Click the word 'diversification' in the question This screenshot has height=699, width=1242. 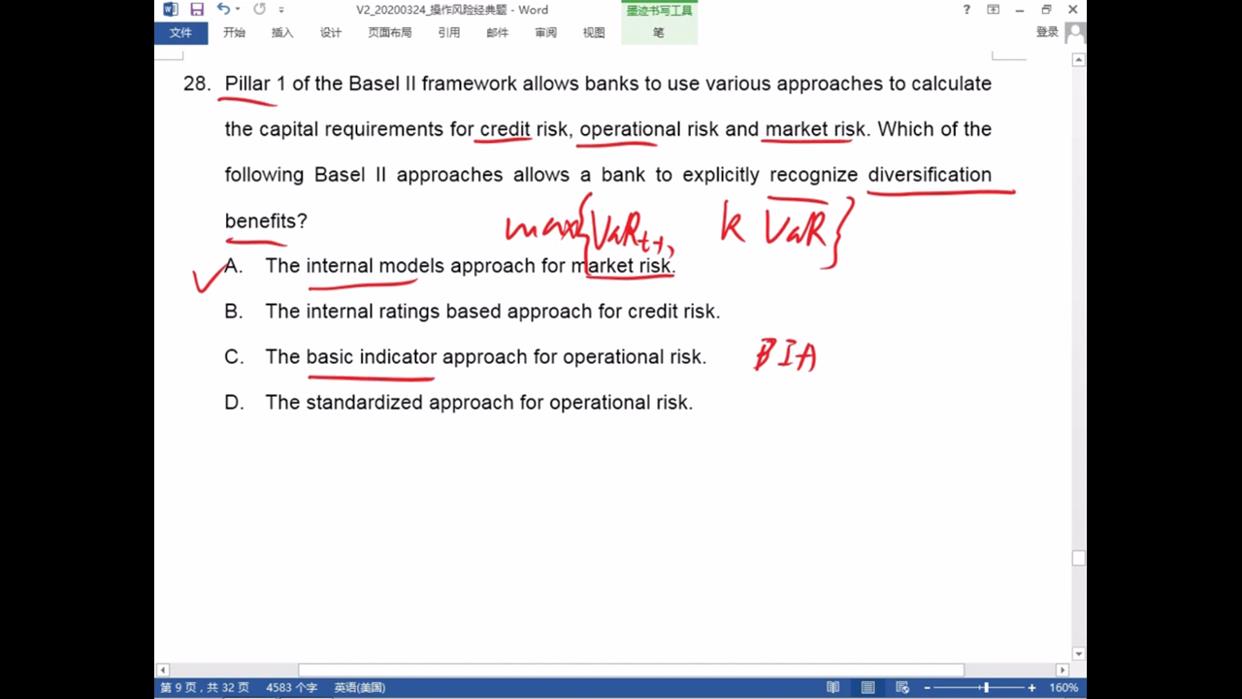(930, 175)
